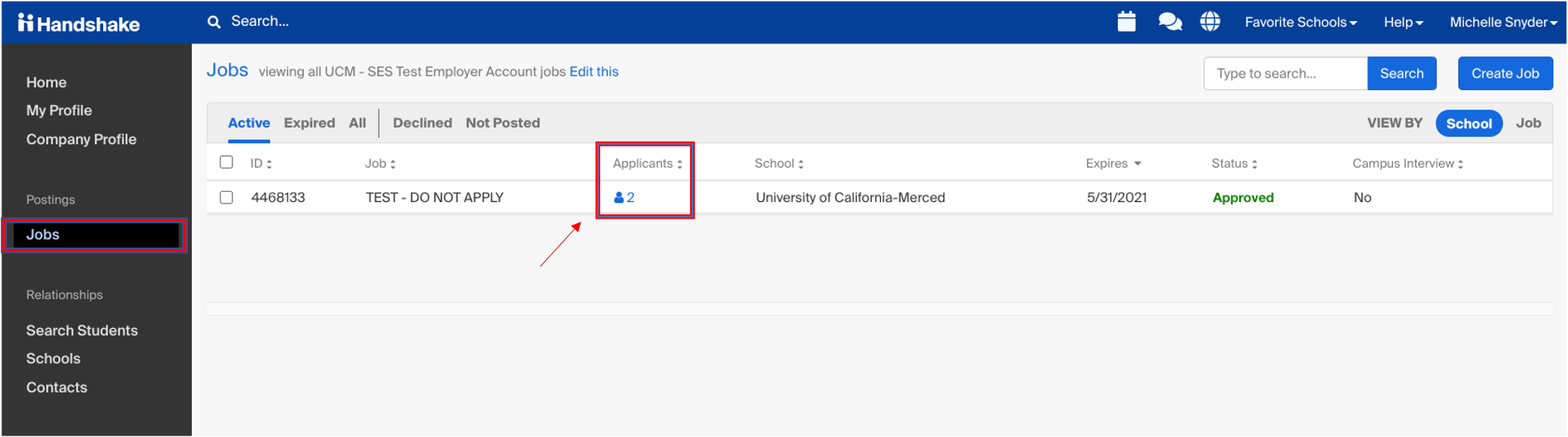Switch to the Expired tab
The width and height of the screenshot is (1568, 437).
[309, 123]
